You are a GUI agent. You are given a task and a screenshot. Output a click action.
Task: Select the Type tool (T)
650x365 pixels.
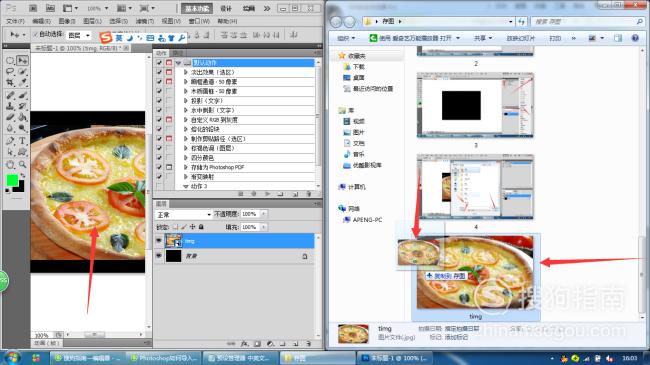[x=22, y=141]
